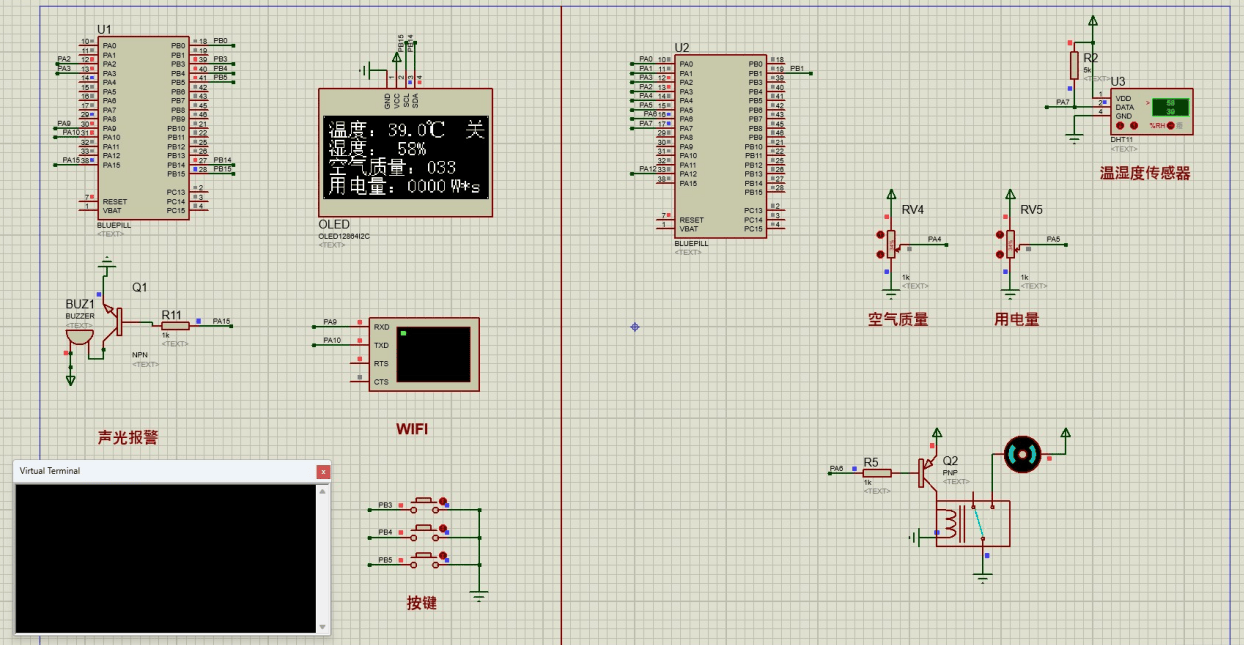Click the RV4 potentiometer increase arrow

(880, 236)
